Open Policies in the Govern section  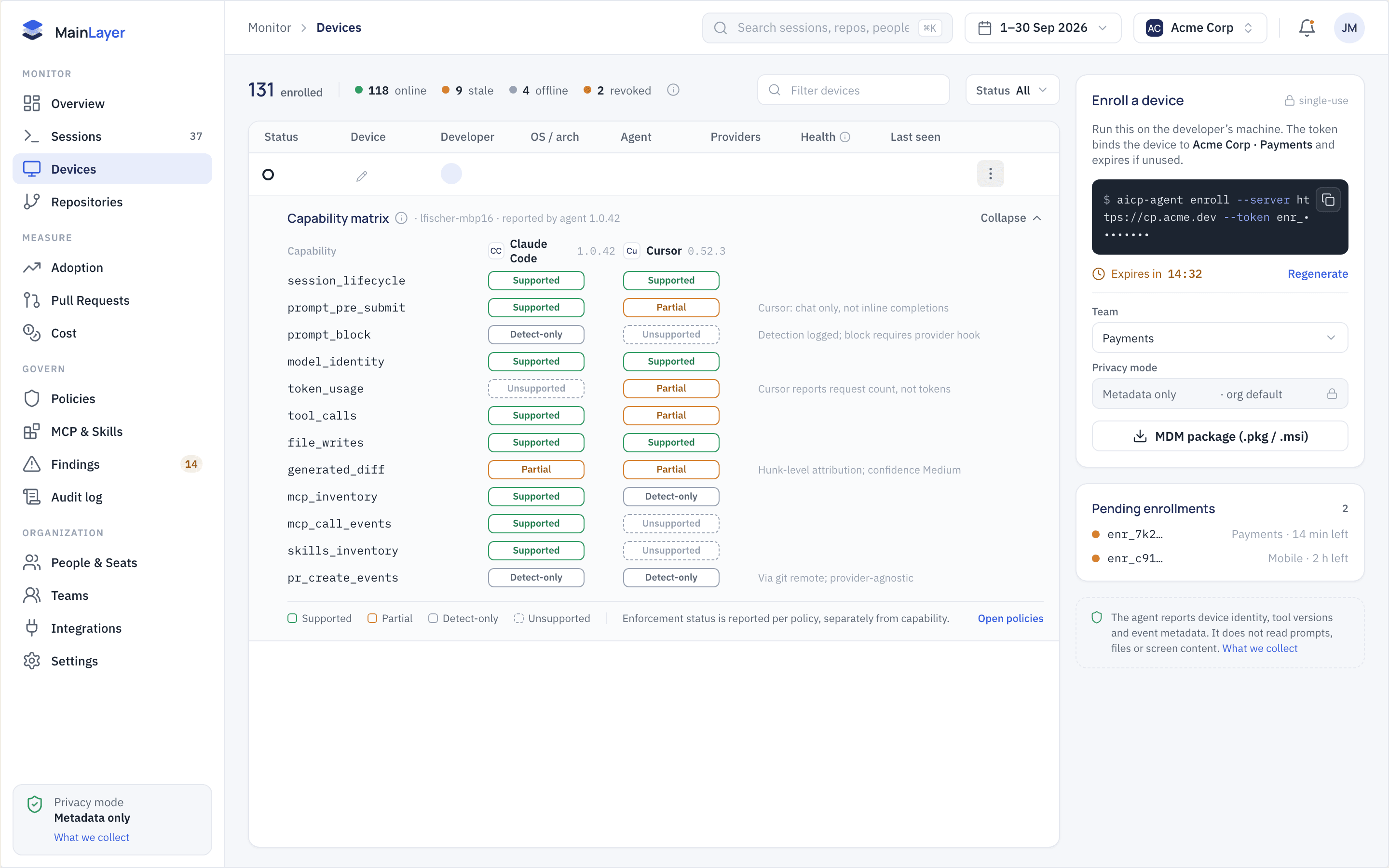pyautogui.click(x=112, y=398)
